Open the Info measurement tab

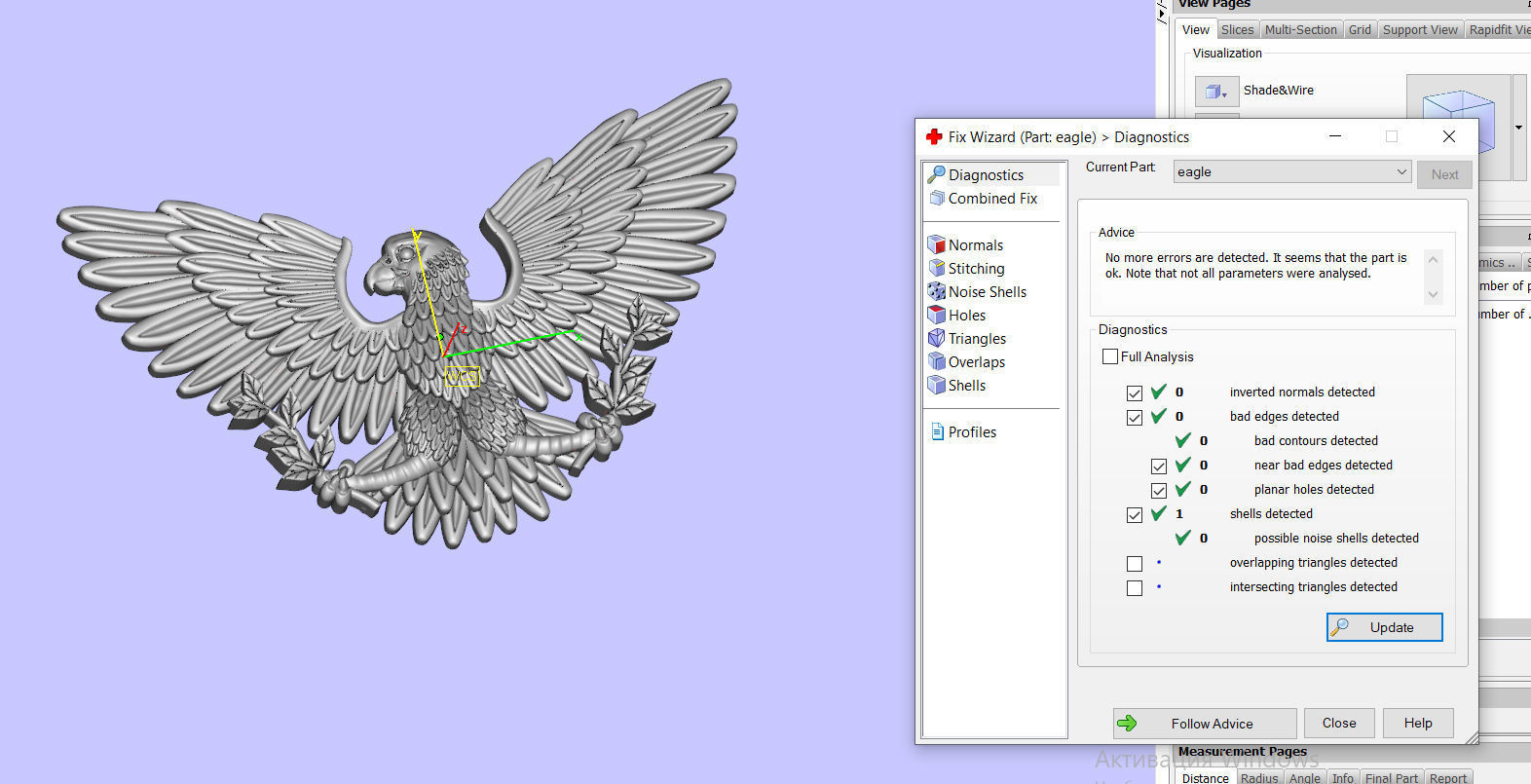(1342, 777)
